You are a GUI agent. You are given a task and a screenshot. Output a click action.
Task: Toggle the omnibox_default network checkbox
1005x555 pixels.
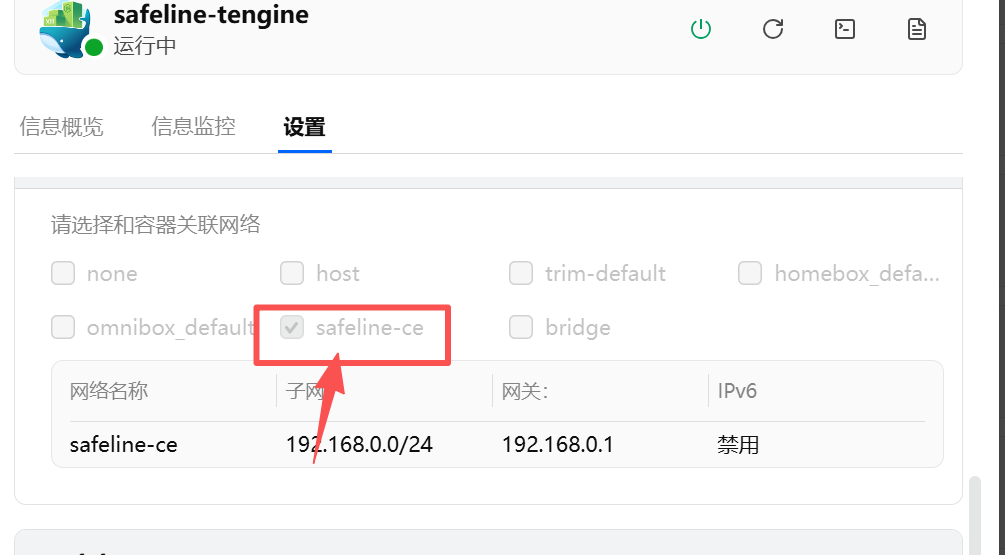[63, 327]
